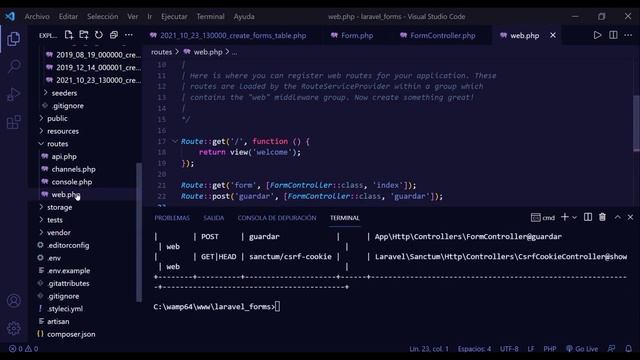640x360 pixels.
Task: Open the Search view in activity bar
Action: [x=13, y=66]
